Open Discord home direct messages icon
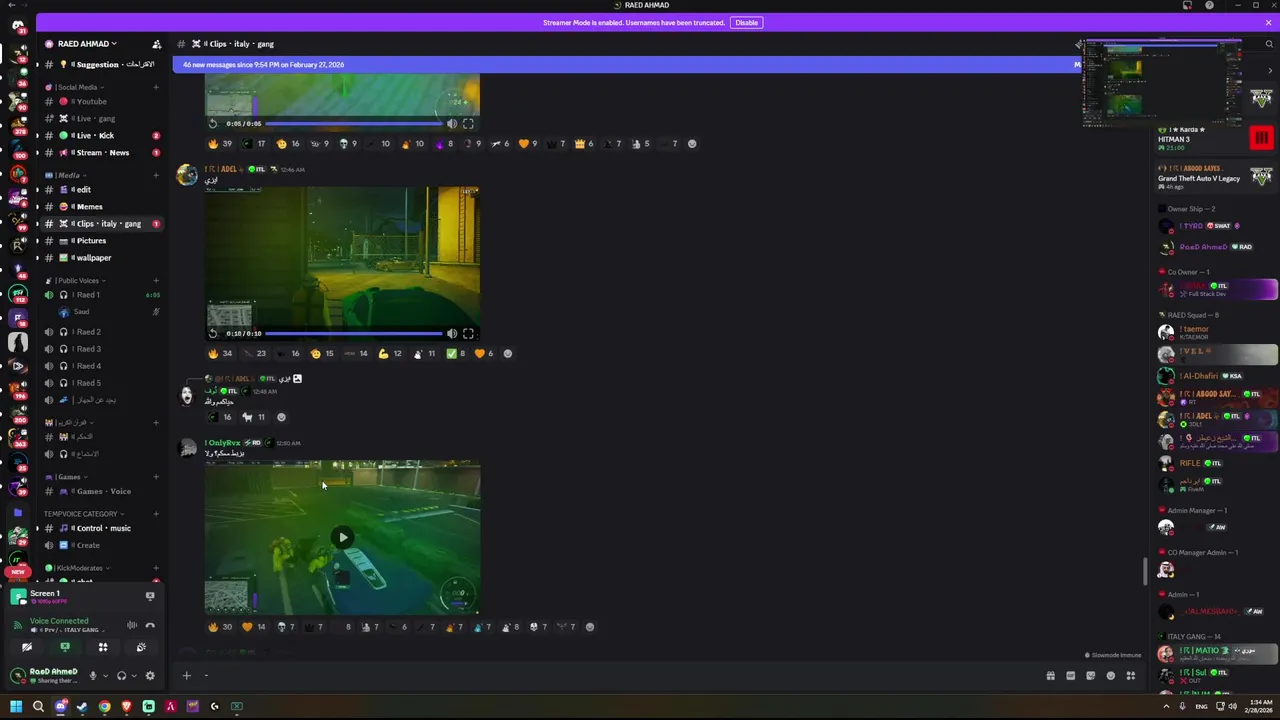This screenshot has width=1280, height=720. click(x=17, y=25)
